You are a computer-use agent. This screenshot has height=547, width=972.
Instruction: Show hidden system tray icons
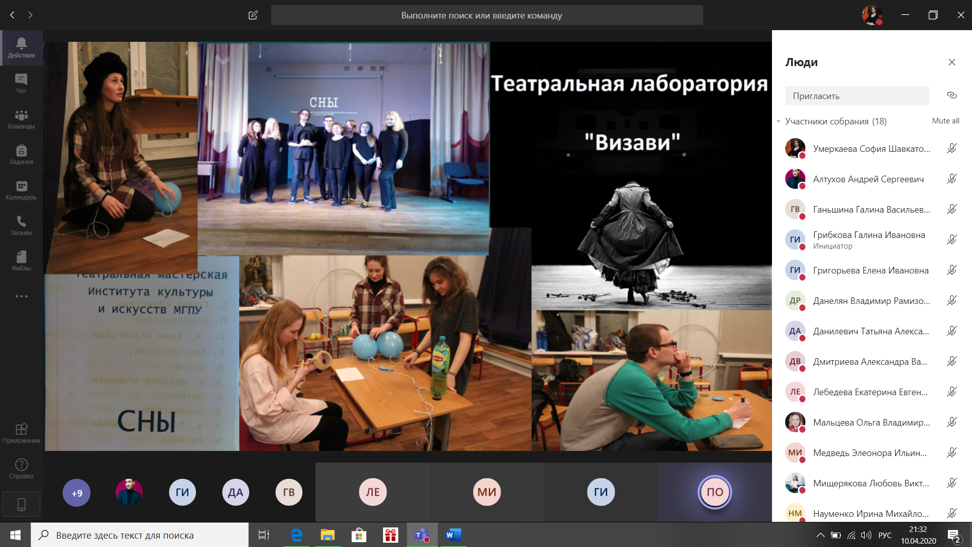820,535
